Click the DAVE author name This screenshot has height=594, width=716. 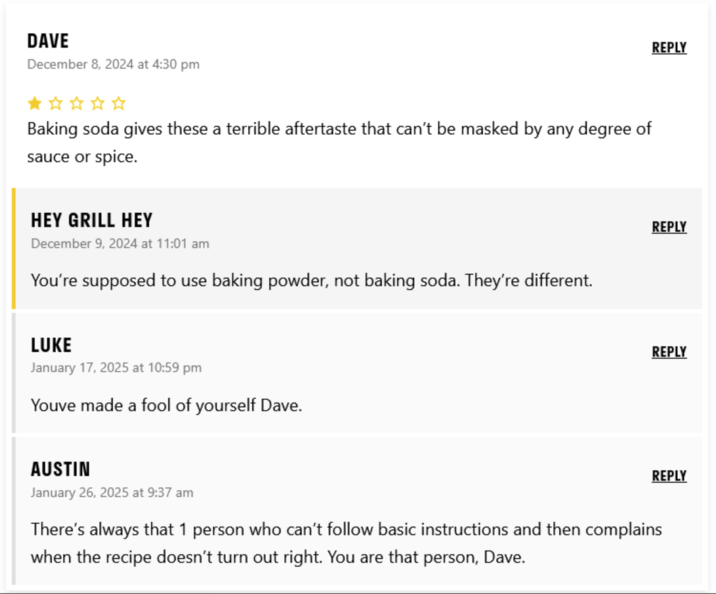(x=48, y=41)
